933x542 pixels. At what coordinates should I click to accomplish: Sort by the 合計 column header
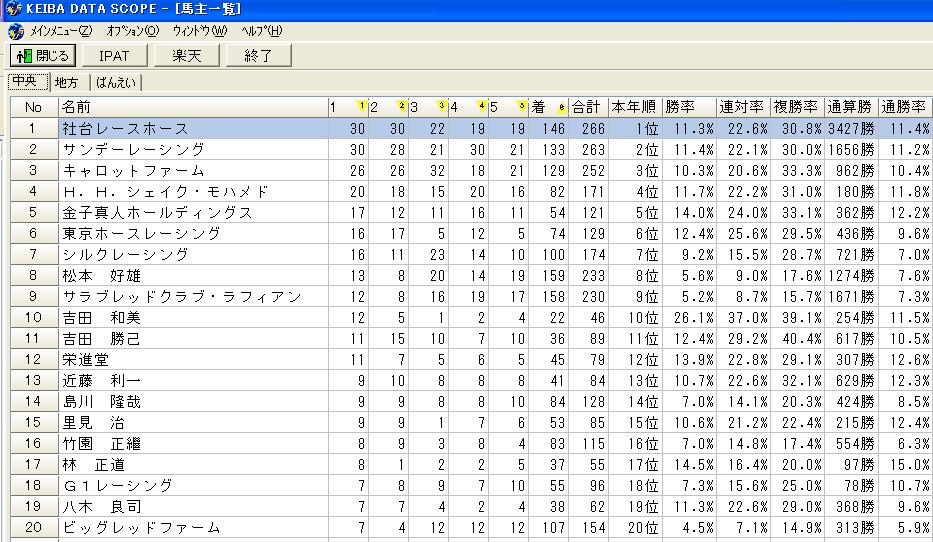click(588, 107)
